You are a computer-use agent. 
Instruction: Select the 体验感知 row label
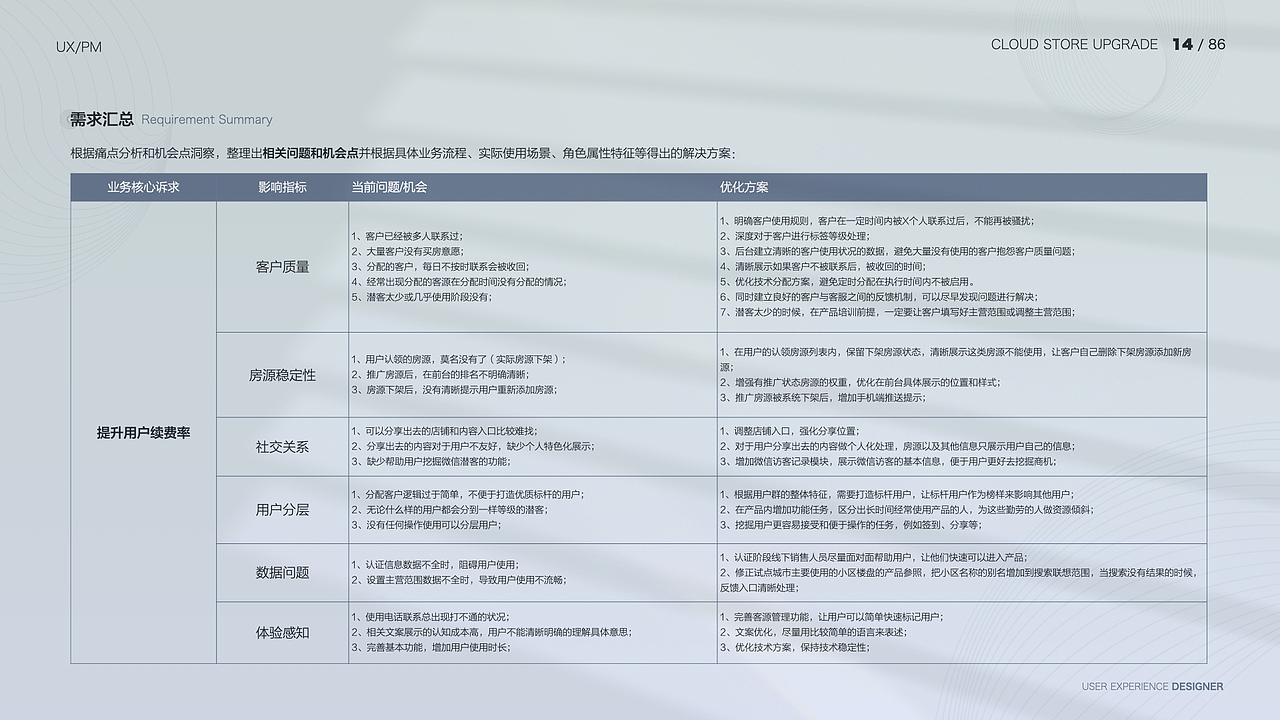[x=283, y=632]
